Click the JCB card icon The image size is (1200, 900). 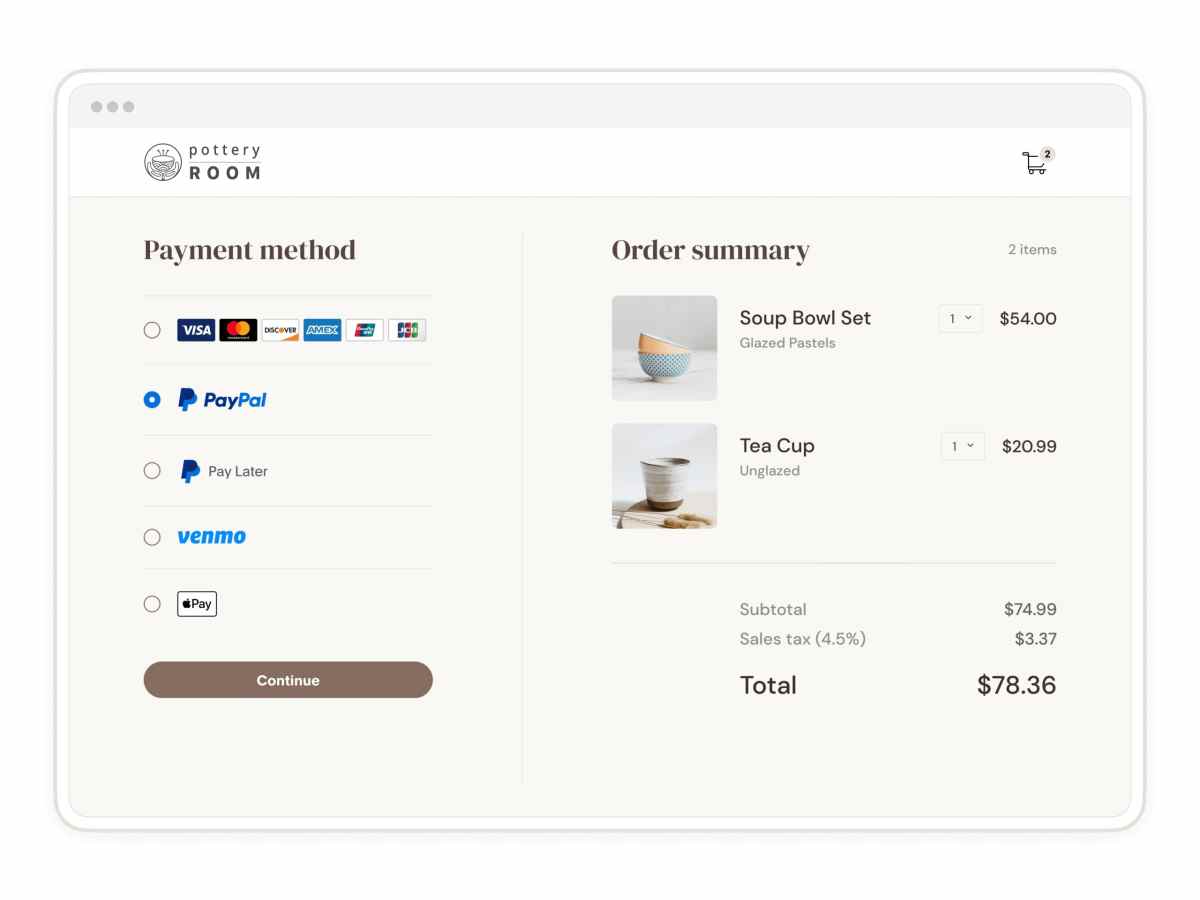(x=407, y=330)
